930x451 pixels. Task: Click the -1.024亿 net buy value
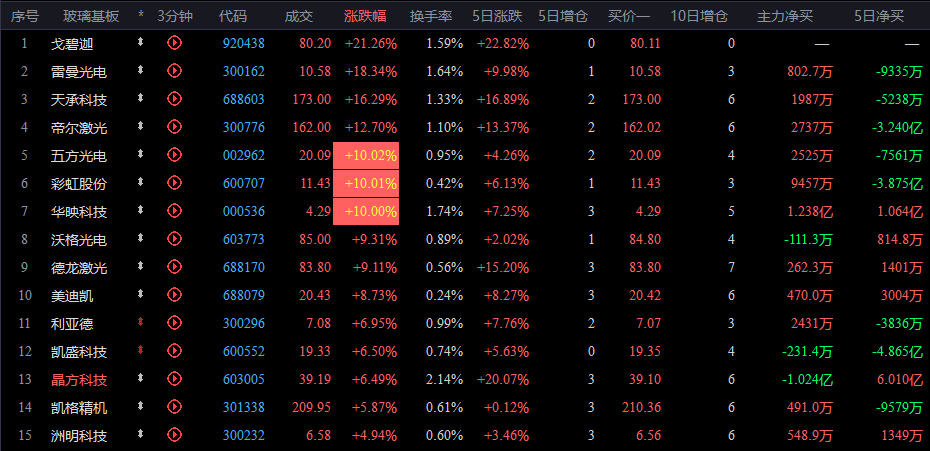click(x=807, y=380)
